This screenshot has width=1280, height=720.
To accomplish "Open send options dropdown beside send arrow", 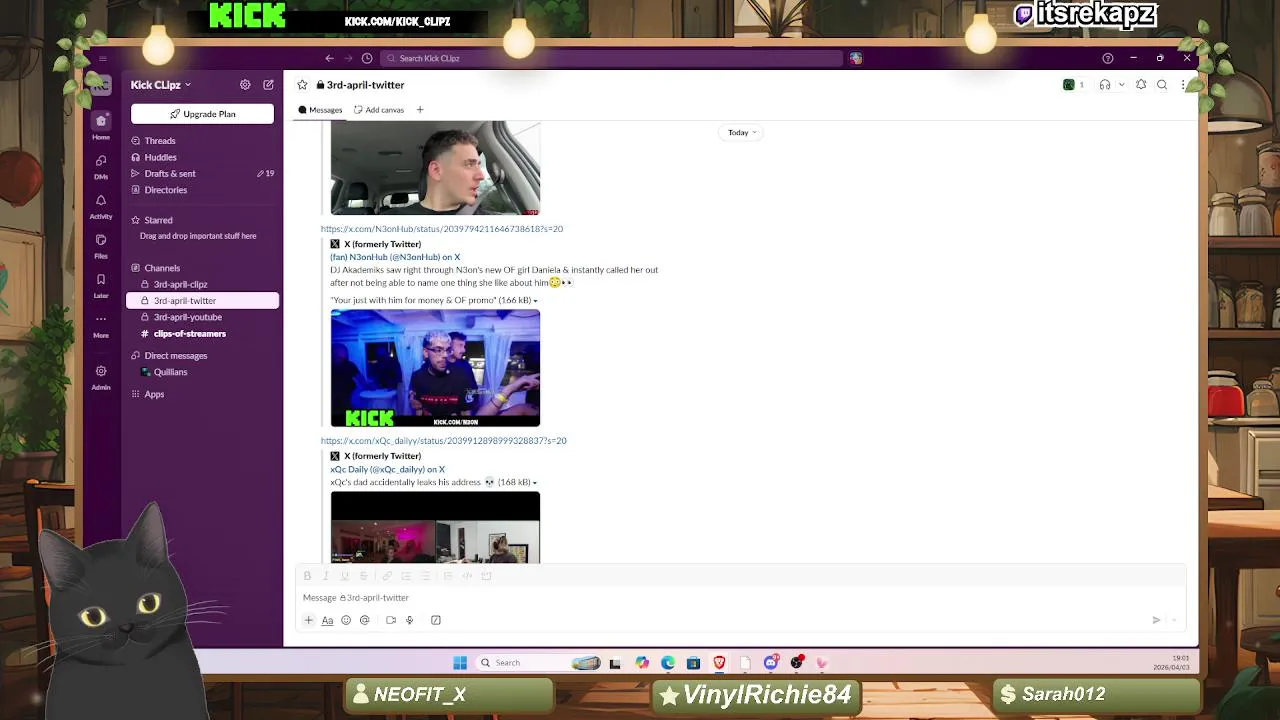I will (1174, 620).
